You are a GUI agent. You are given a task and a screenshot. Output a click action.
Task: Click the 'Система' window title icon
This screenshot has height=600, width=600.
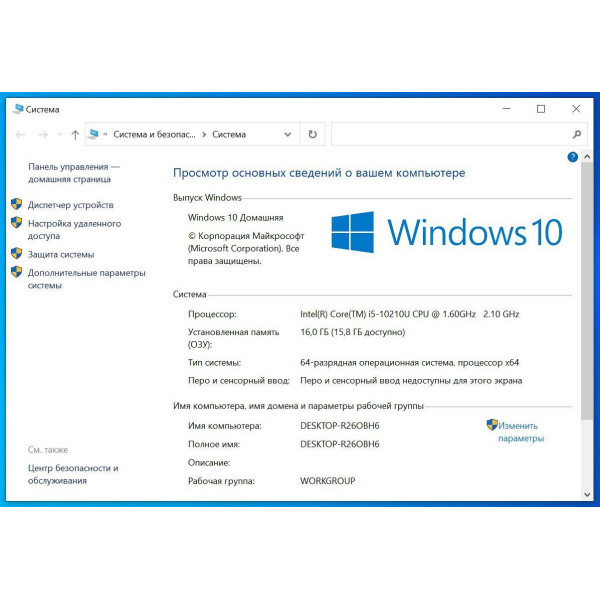[18, 109]
